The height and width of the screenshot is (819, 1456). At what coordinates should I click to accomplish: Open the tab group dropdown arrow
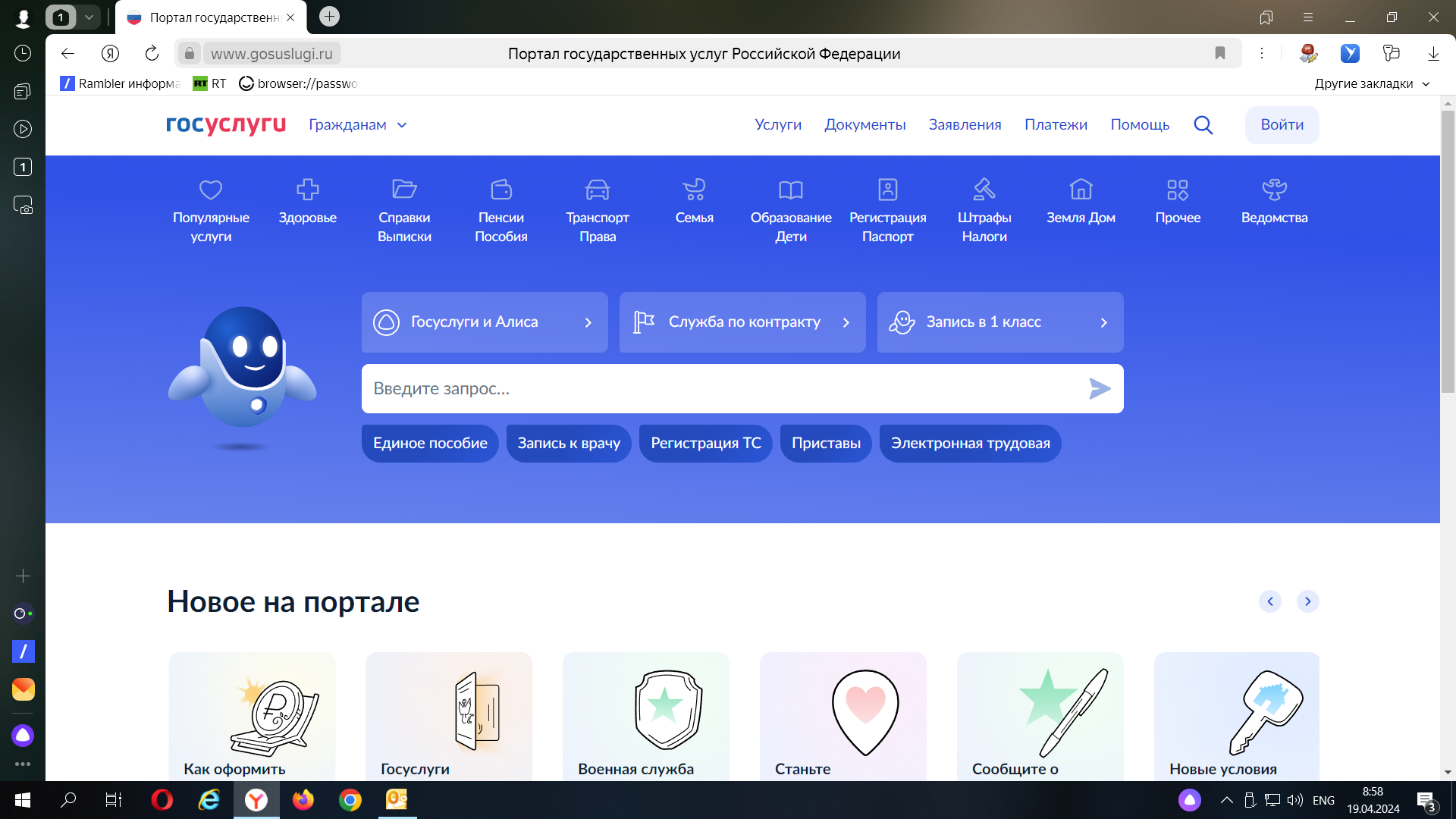pos(89,17)
